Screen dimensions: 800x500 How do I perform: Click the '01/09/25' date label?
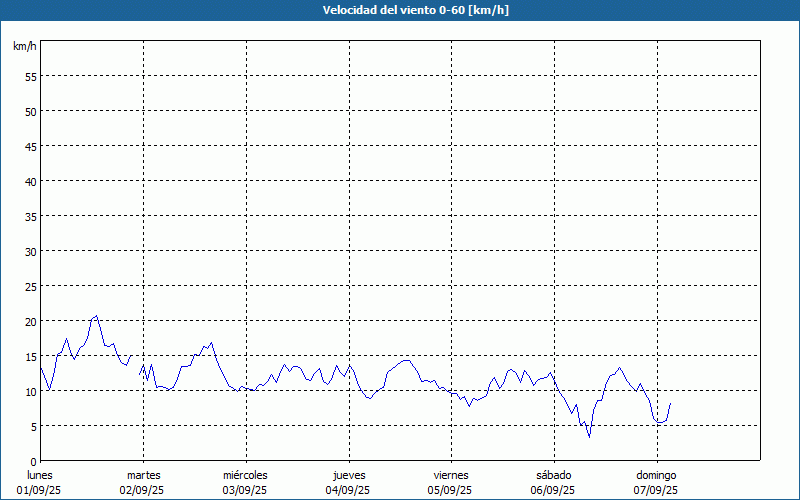[39, 490]
